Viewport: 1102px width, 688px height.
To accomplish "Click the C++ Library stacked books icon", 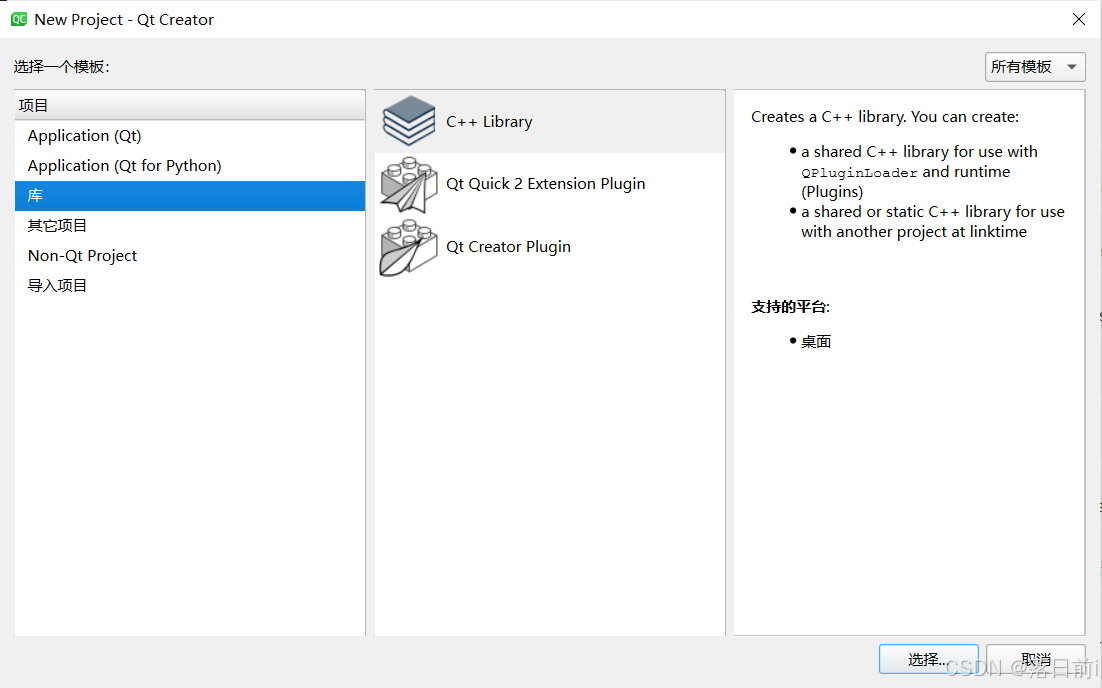I will (x=409, y=121).
